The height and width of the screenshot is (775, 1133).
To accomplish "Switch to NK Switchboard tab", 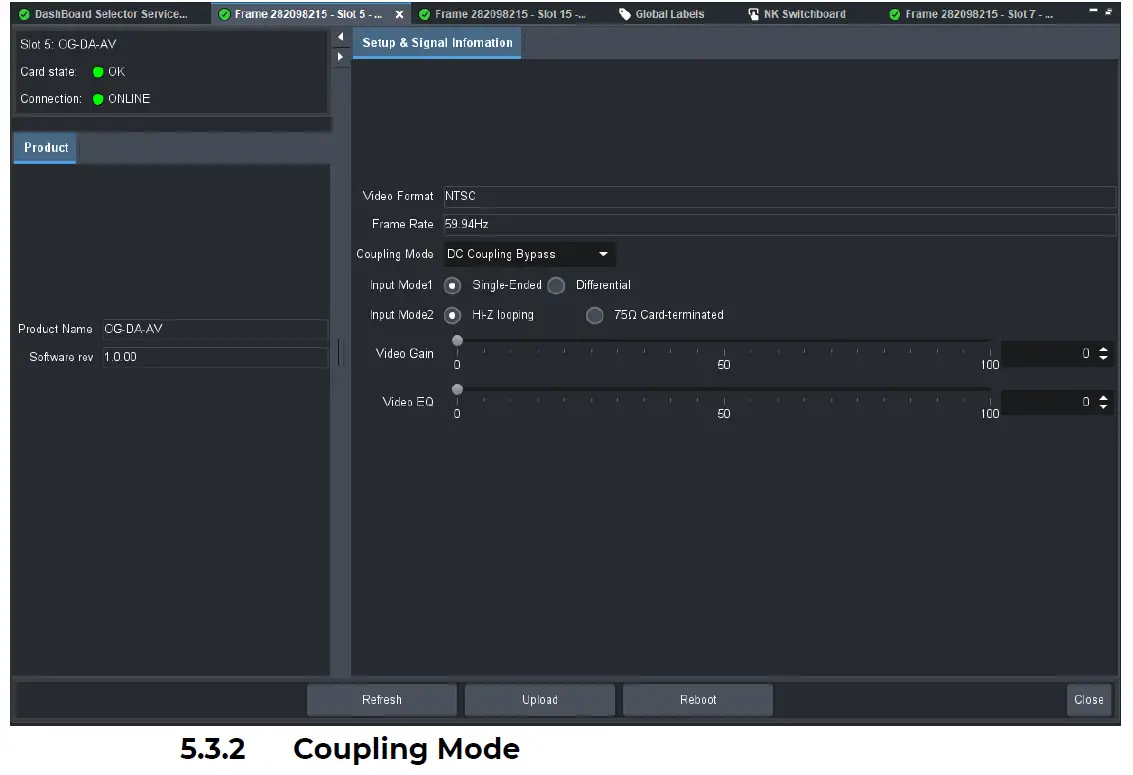I will [797, 14].
